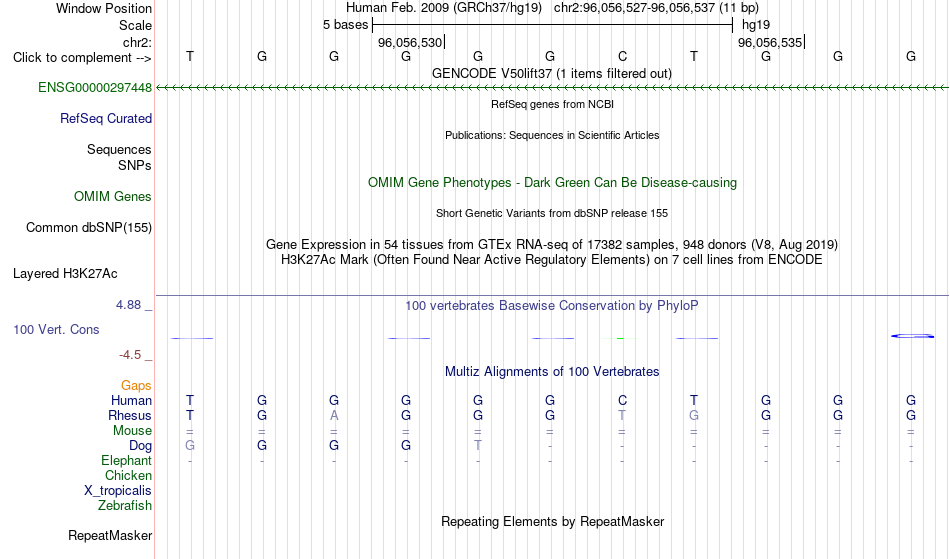Click the Mouse alignment row label
This screenshot has width=950, height=559.
(132, 431)
